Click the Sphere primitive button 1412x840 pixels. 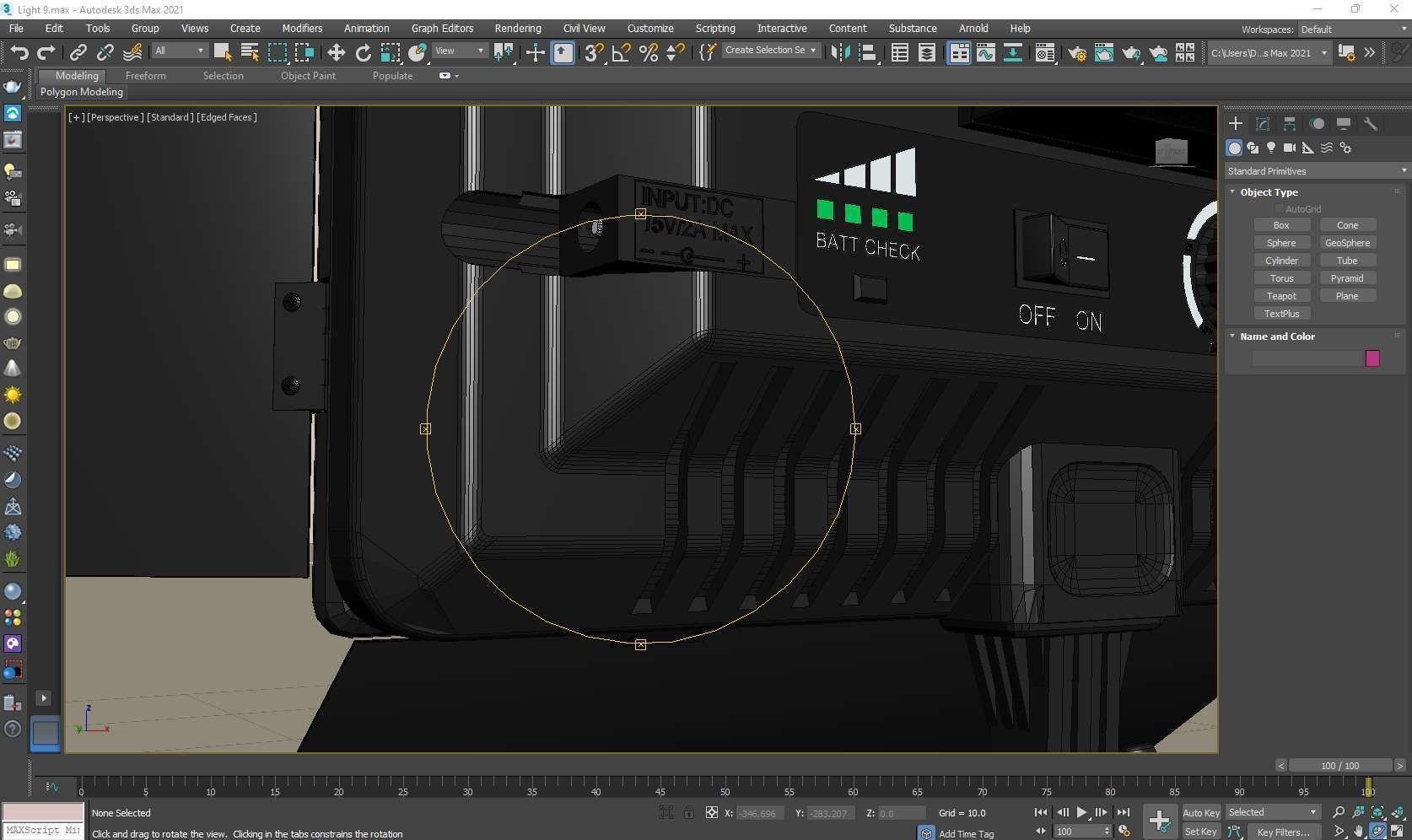coord(1281,243)
